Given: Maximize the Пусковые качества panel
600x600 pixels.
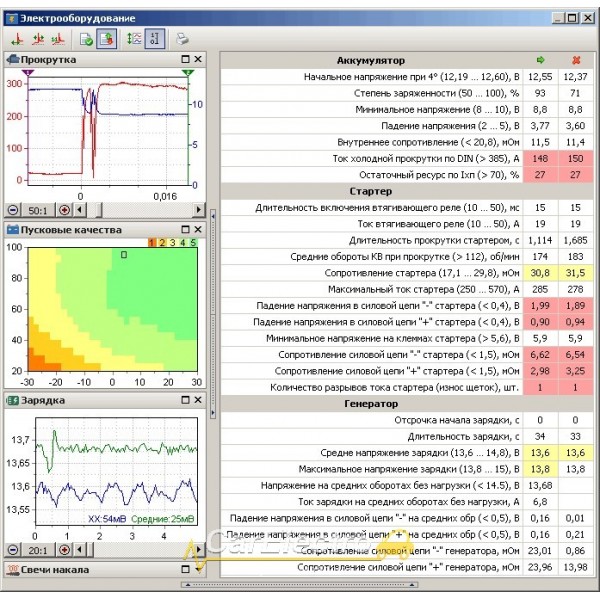Looking at the screenshot, I should [185, 230].
